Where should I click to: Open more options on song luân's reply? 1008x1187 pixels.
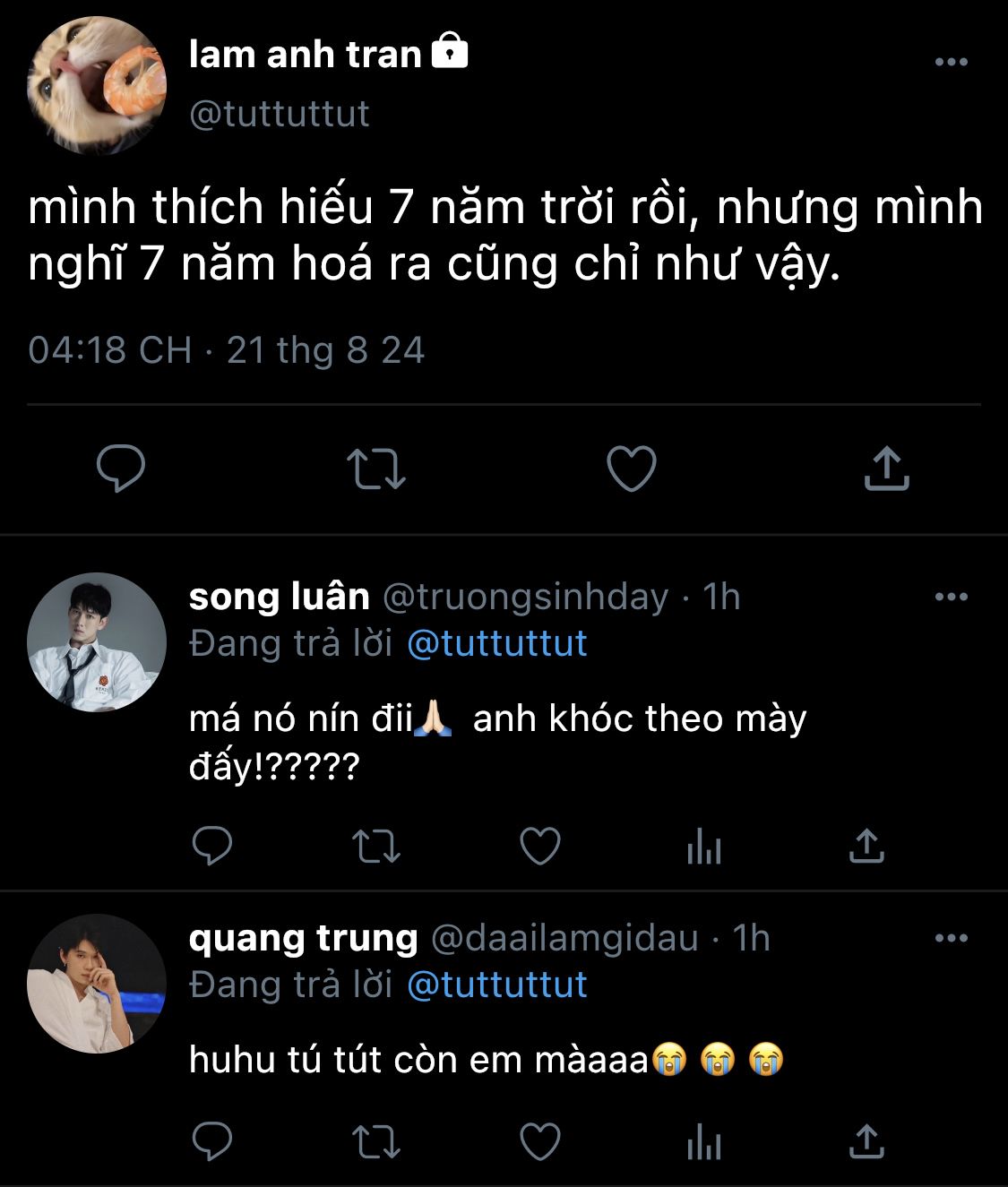pyautogui.click(x=951, y=597)
